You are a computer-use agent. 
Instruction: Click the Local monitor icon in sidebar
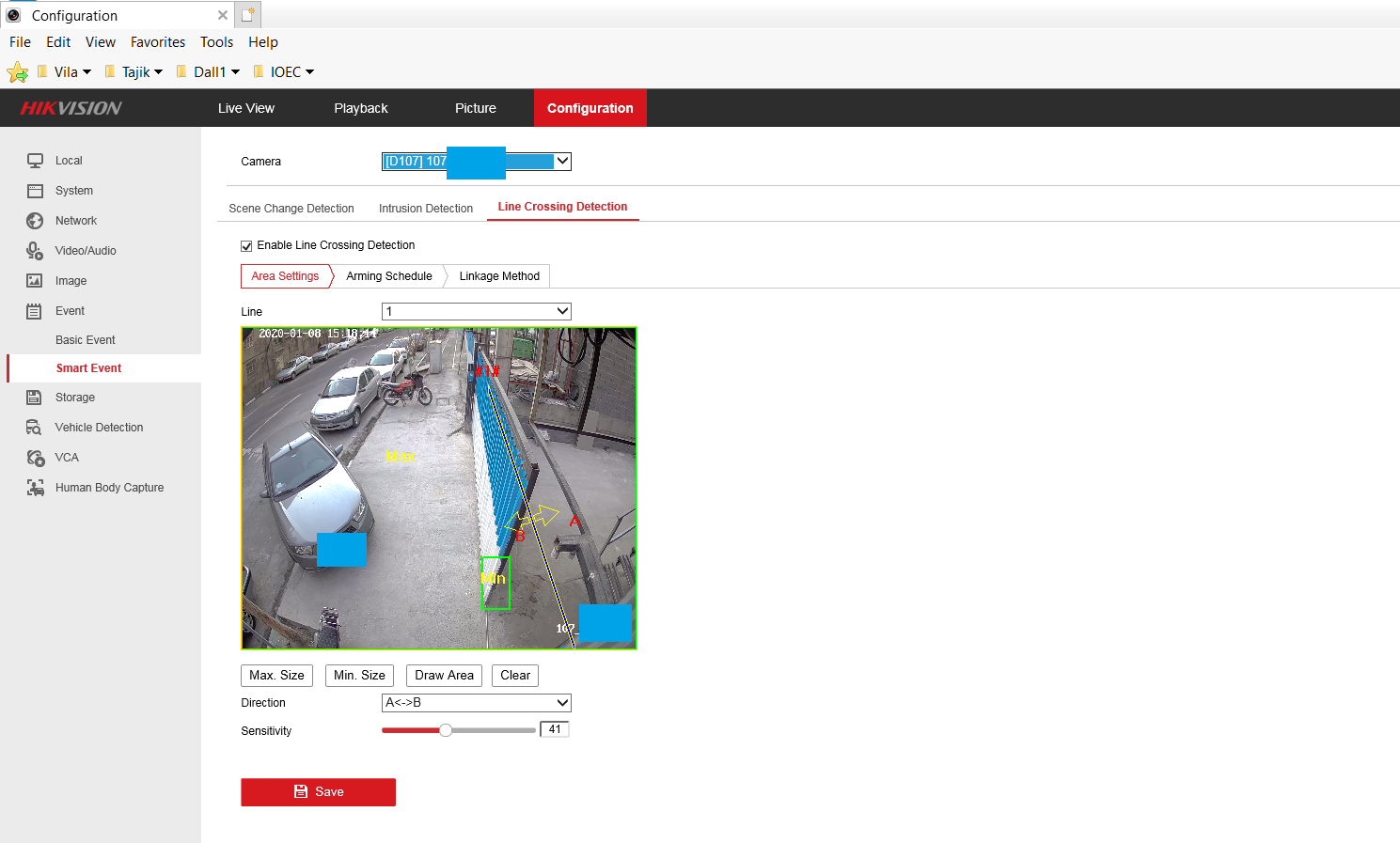35,161
